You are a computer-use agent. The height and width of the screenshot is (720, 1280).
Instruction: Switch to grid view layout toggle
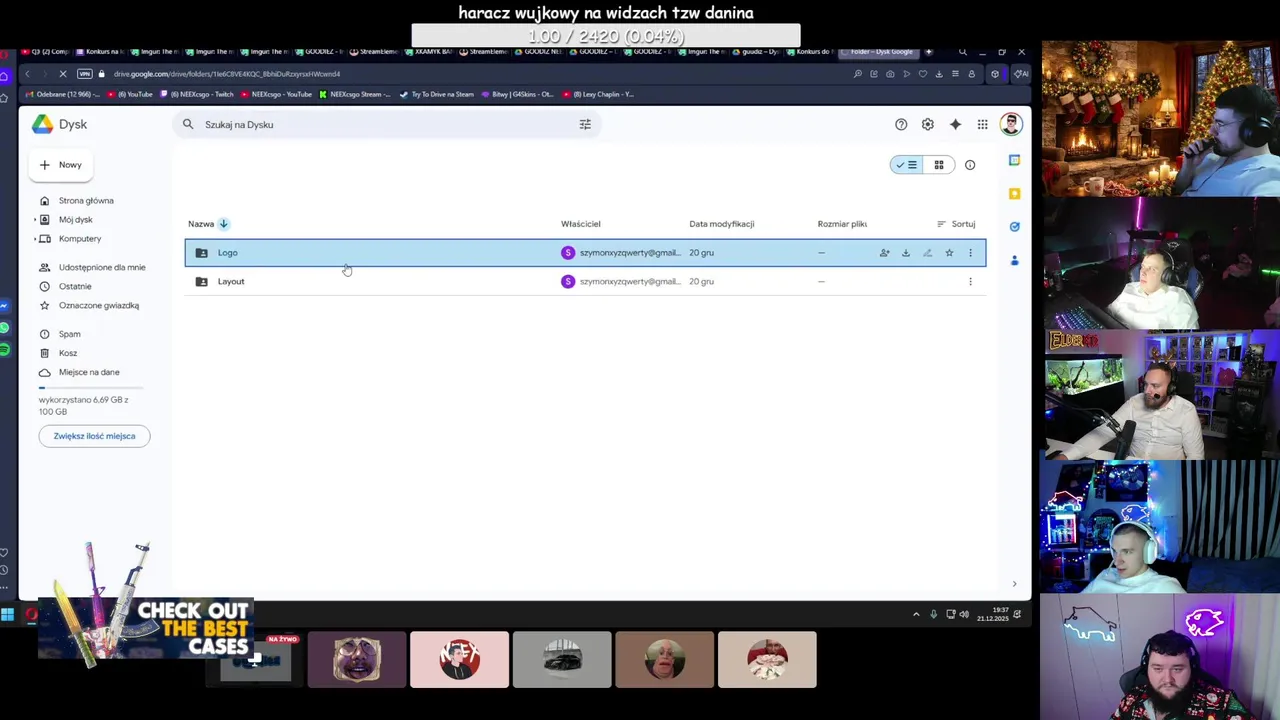pos(938,165)
